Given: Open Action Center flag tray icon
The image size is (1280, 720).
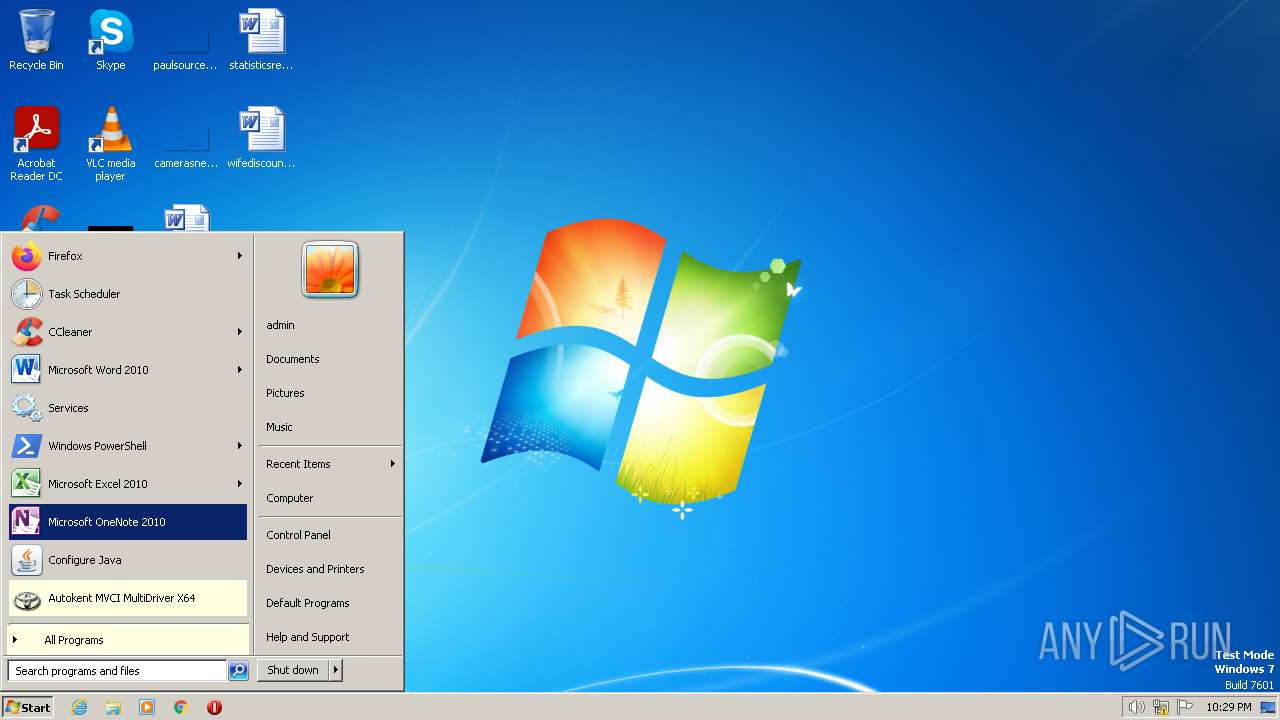Looking at the screenshot, I should (x=1185, y=707).
